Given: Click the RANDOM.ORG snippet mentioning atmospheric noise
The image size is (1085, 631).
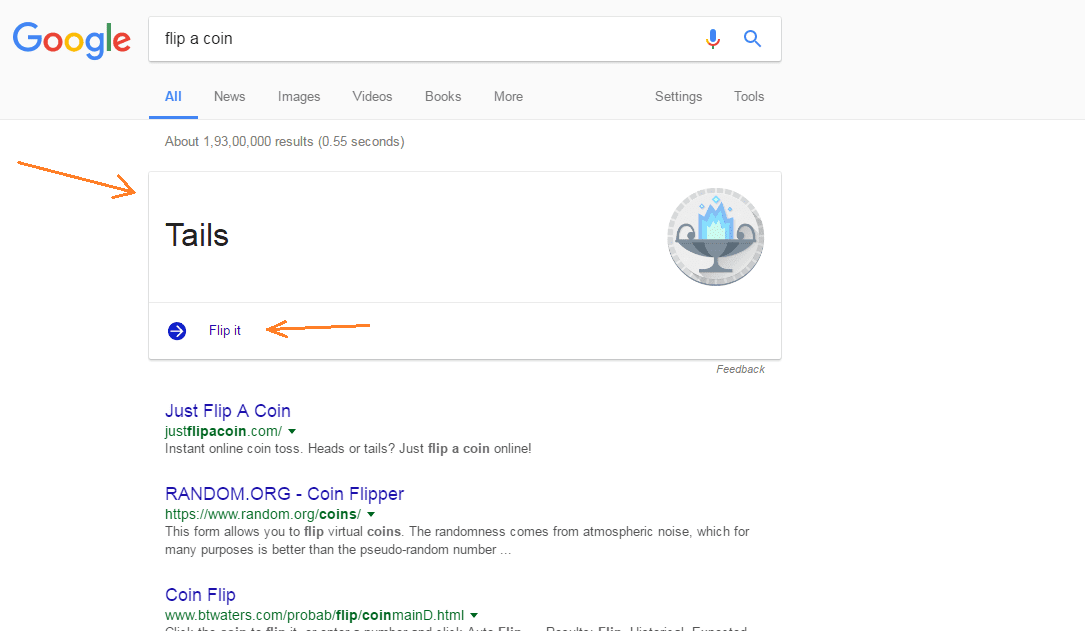Looking at the screenshot, I should tap(457, 540).
